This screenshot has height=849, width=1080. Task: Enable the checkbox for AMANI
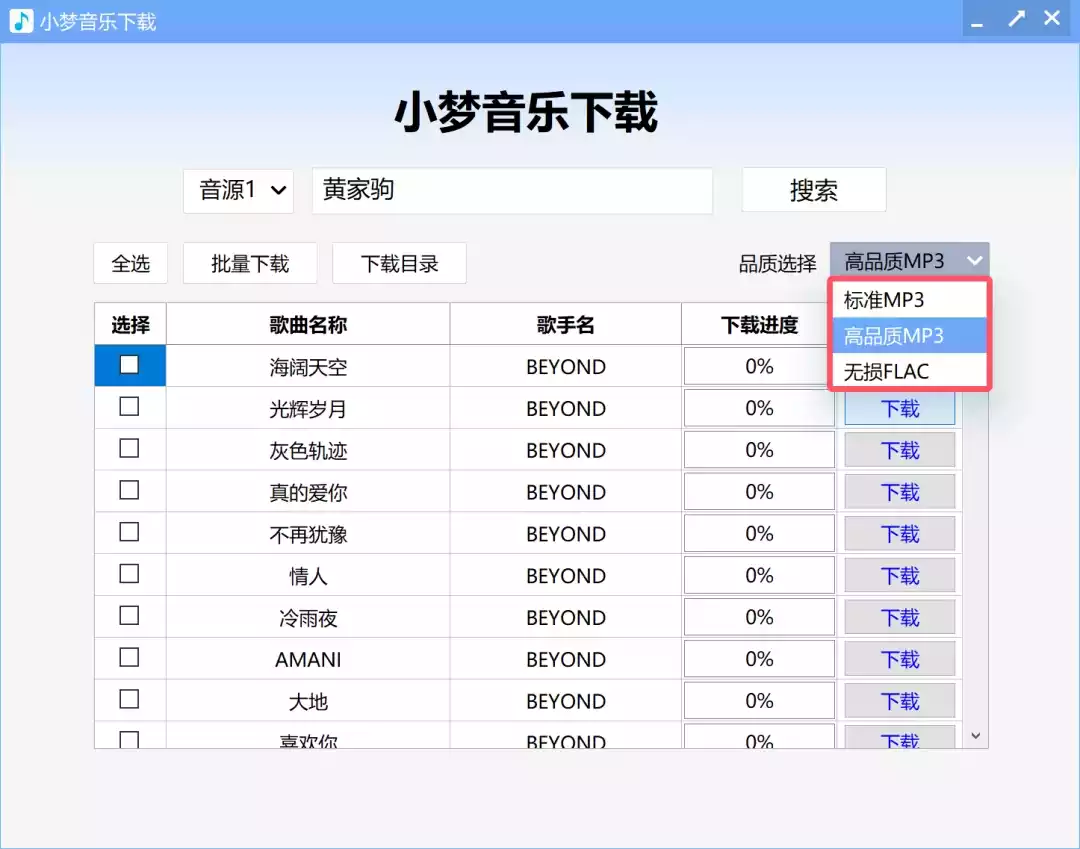[129, 658]
